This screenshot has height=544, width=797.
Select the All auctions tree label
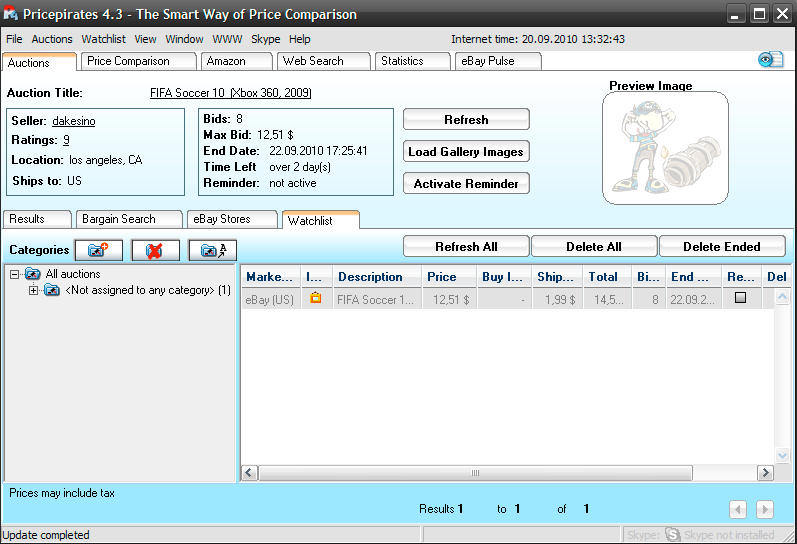tap(73, 274)
